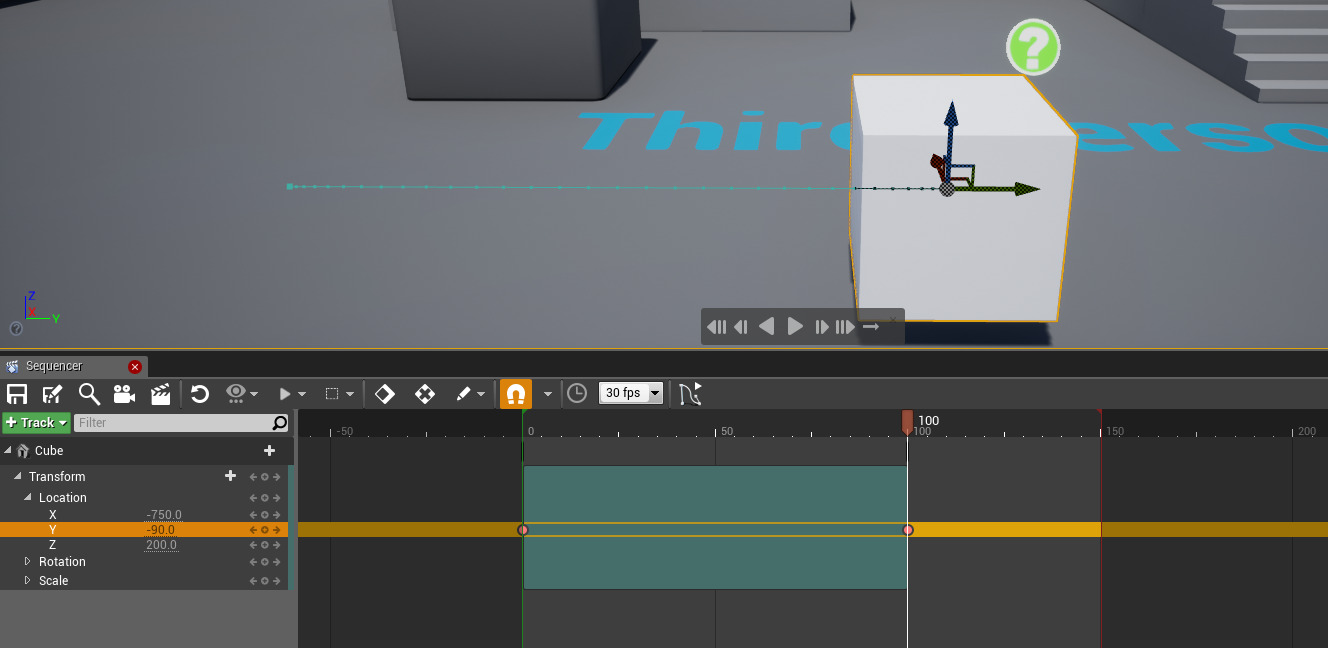The height and width of the screenshot is (648, 1328).
Task: Undo the last Sequencer change
Action: [199, 393]
